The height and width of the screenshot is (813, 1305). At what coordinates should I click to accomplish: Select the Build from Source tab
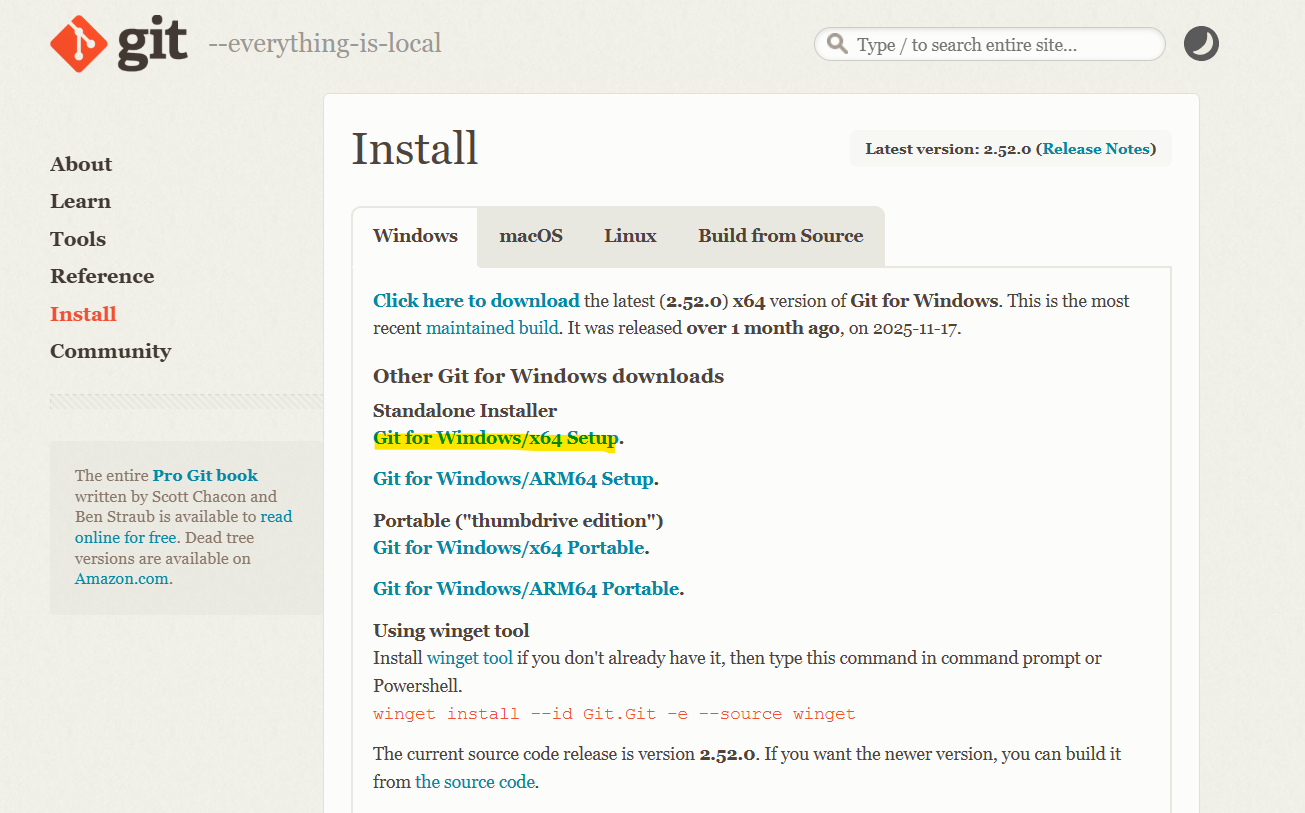tap(780, 236)
